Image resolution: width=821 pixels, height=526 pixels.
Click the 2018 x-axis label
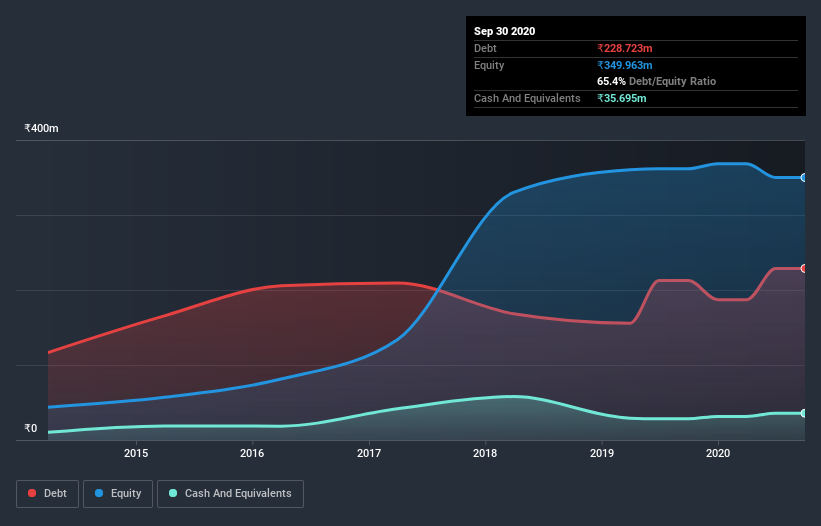[485, 453]
